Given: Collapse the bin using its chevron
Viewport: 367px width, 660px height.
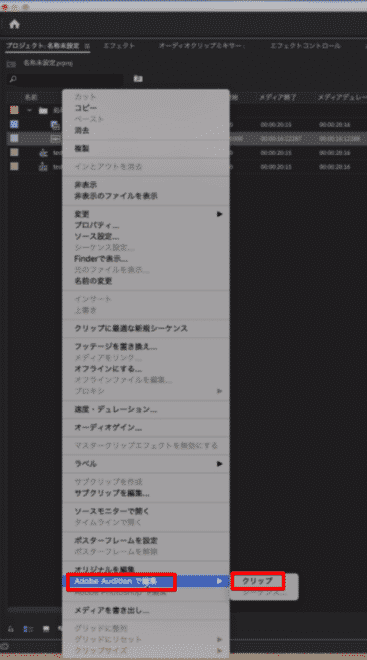Looking at the screenshot, I should 29,110.
